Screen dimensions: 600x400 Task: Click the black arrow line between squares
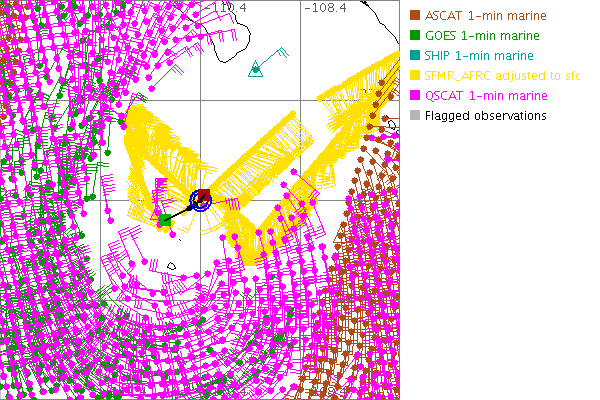point(182,210)
